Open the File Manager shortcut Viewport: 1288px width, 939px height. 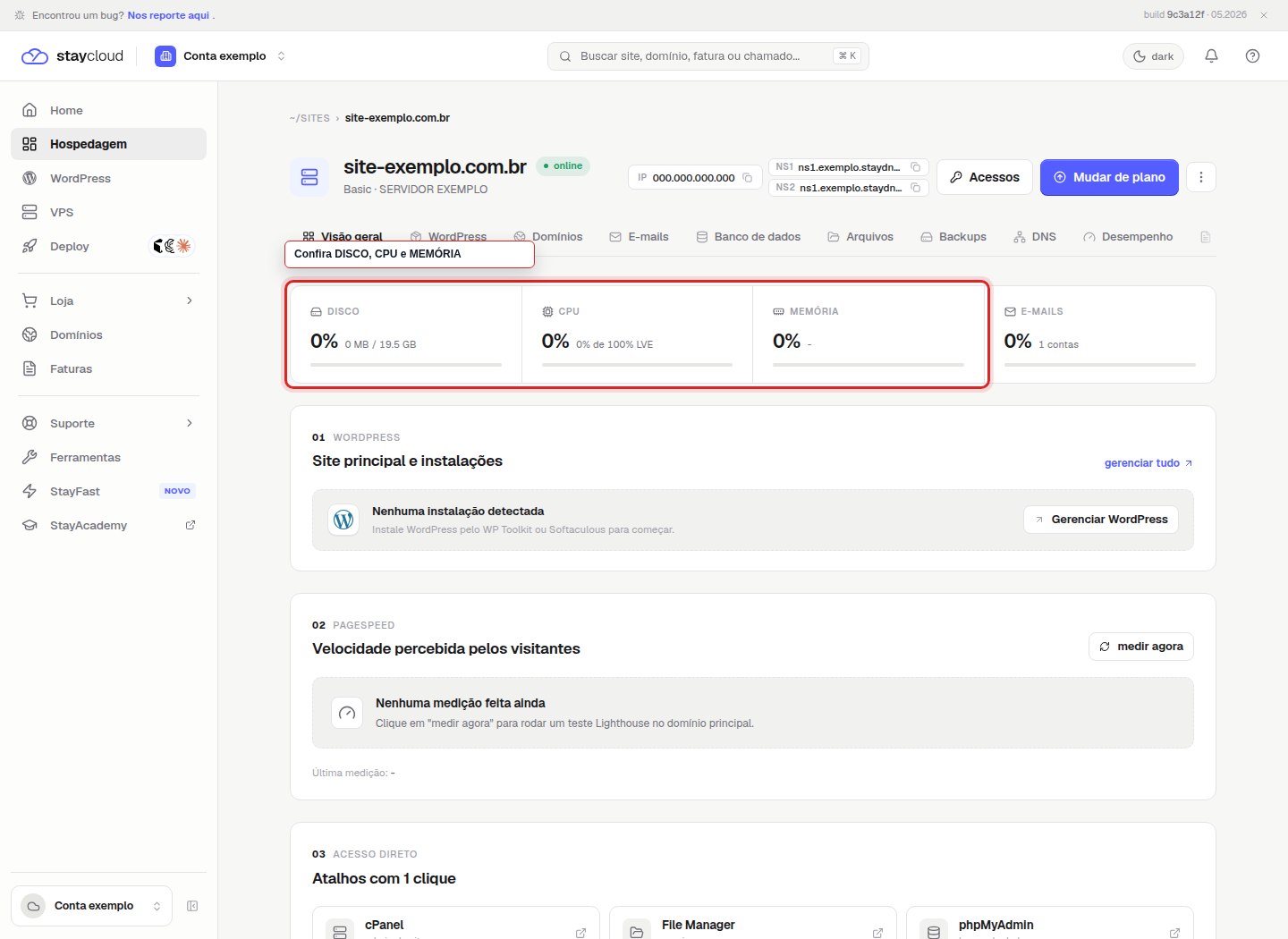753,924
